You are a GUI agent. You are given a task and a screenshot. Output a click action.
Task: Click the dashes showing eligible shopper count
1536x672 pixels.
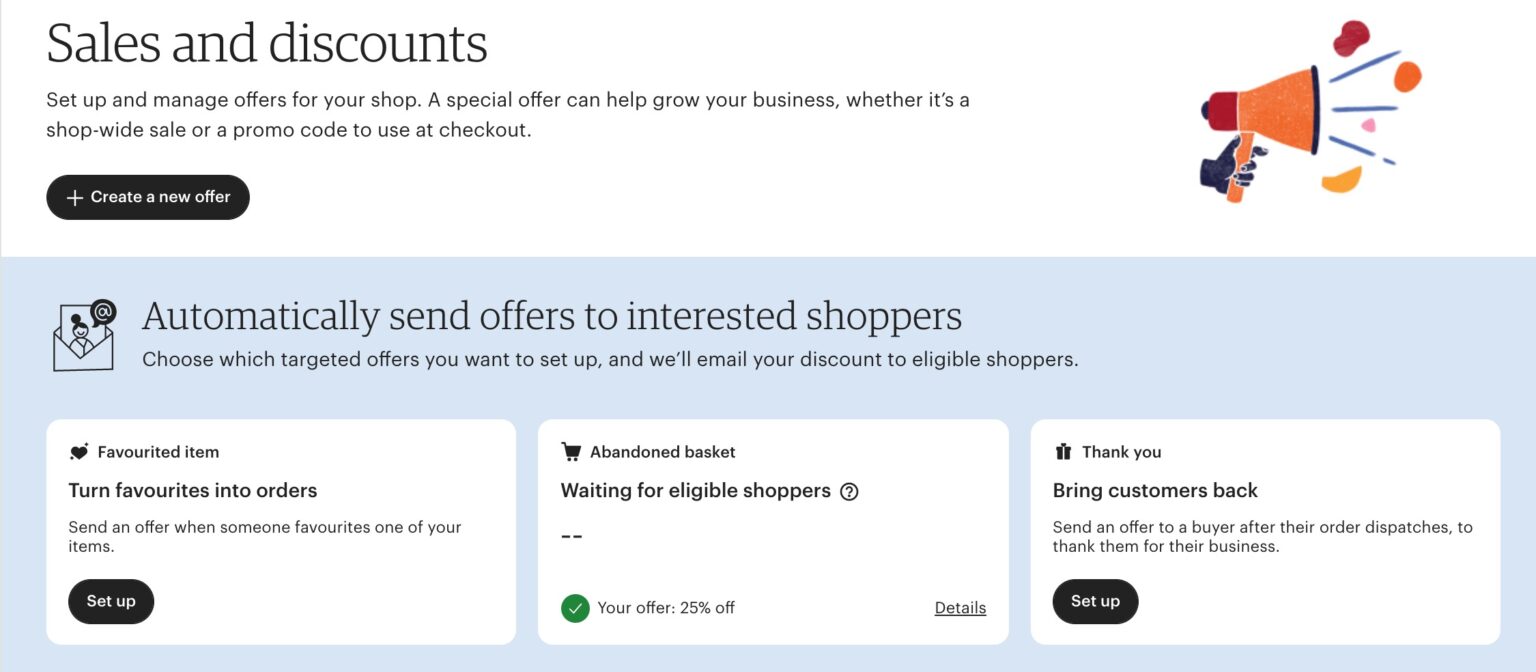click(572, 536)
